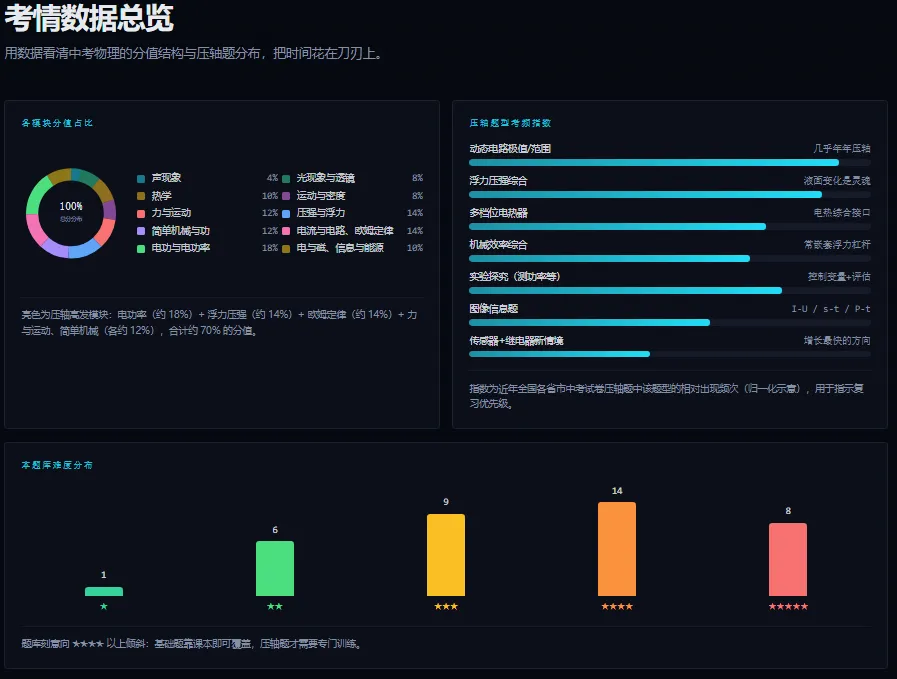Click the 题库刻意向 ★★★★ 以上倾斜 footnote
The width and height of the screenshot is (897, 679).
pyautogui.click(x=191, y=644)
